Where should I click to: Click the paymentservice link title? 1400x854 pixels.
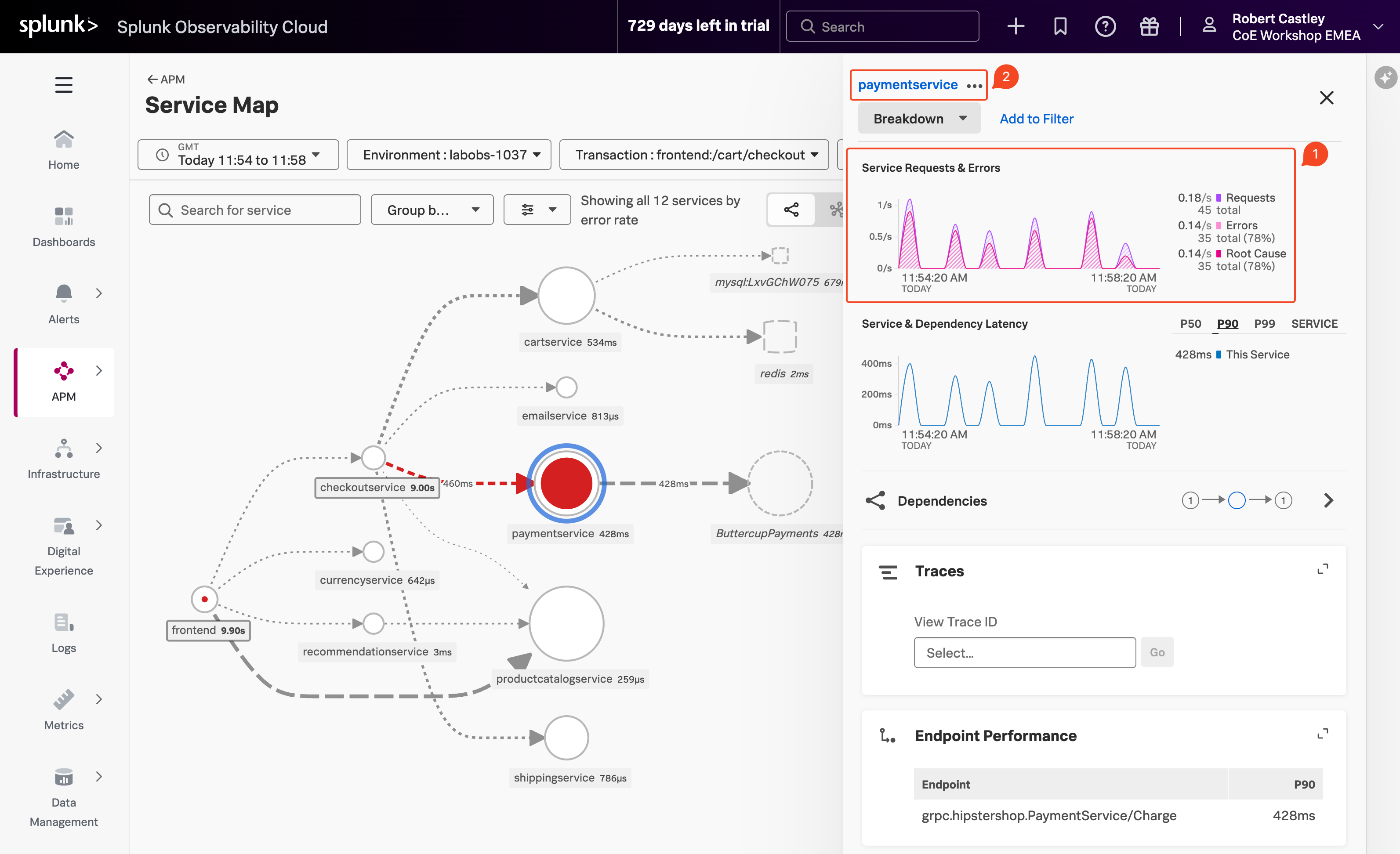point(907,85)
